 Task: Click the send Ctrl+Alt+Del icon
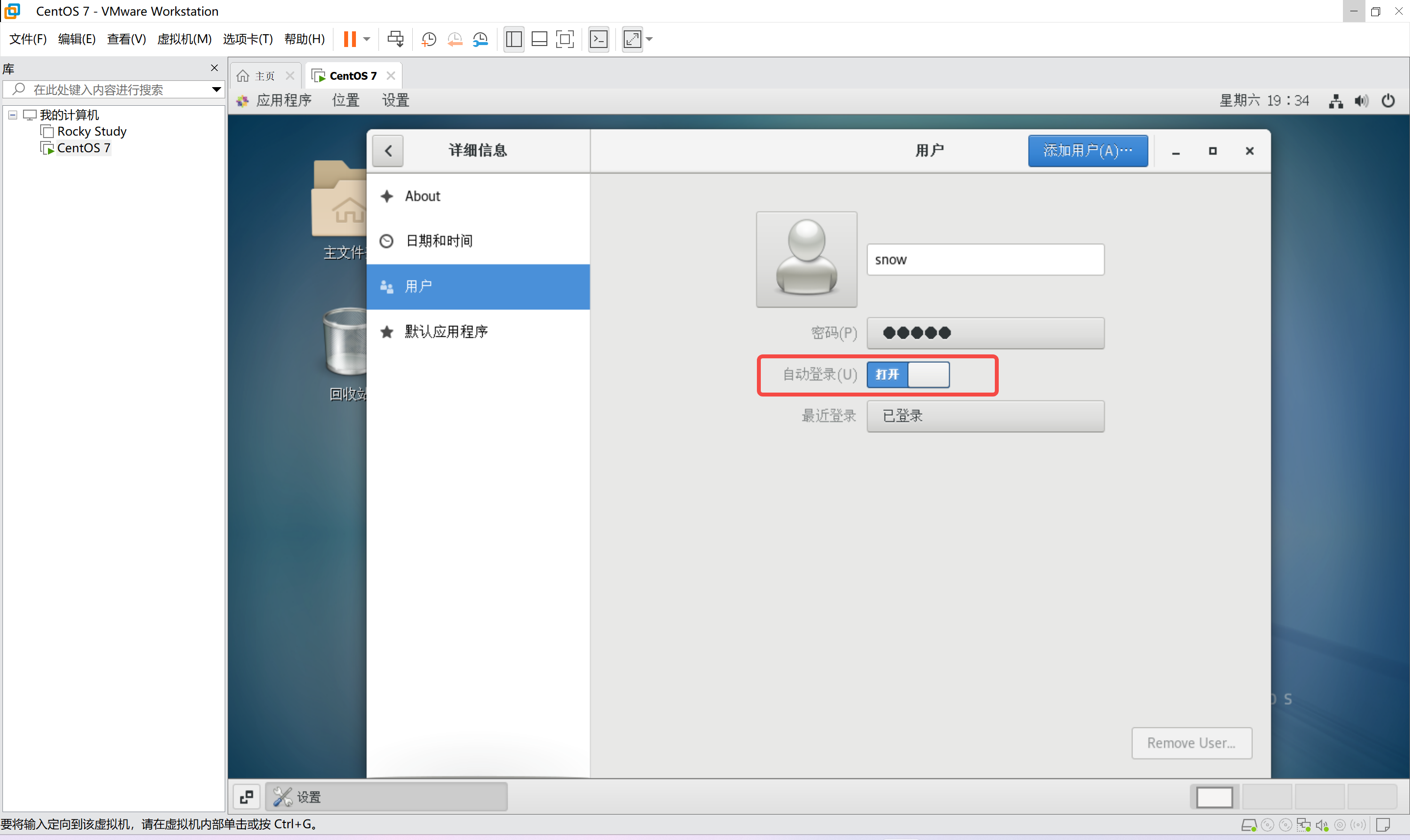point(395,39)
